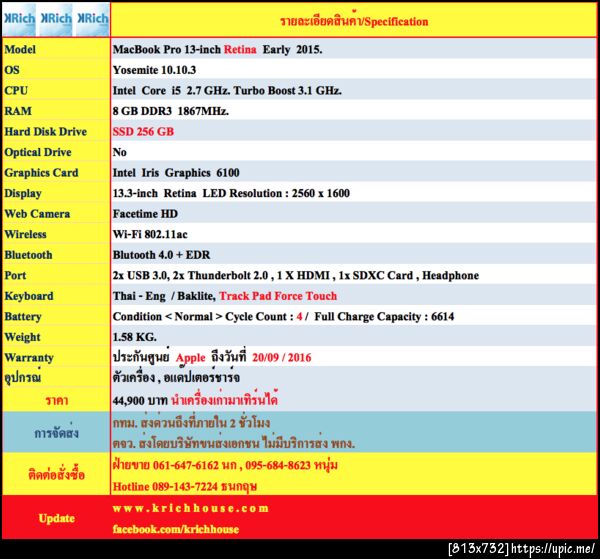Select the "Hard Disk Drive" row label
Image resolution: width=600 pixels, height=559 pixels.
pyautogui.click(x=46, y=132)
